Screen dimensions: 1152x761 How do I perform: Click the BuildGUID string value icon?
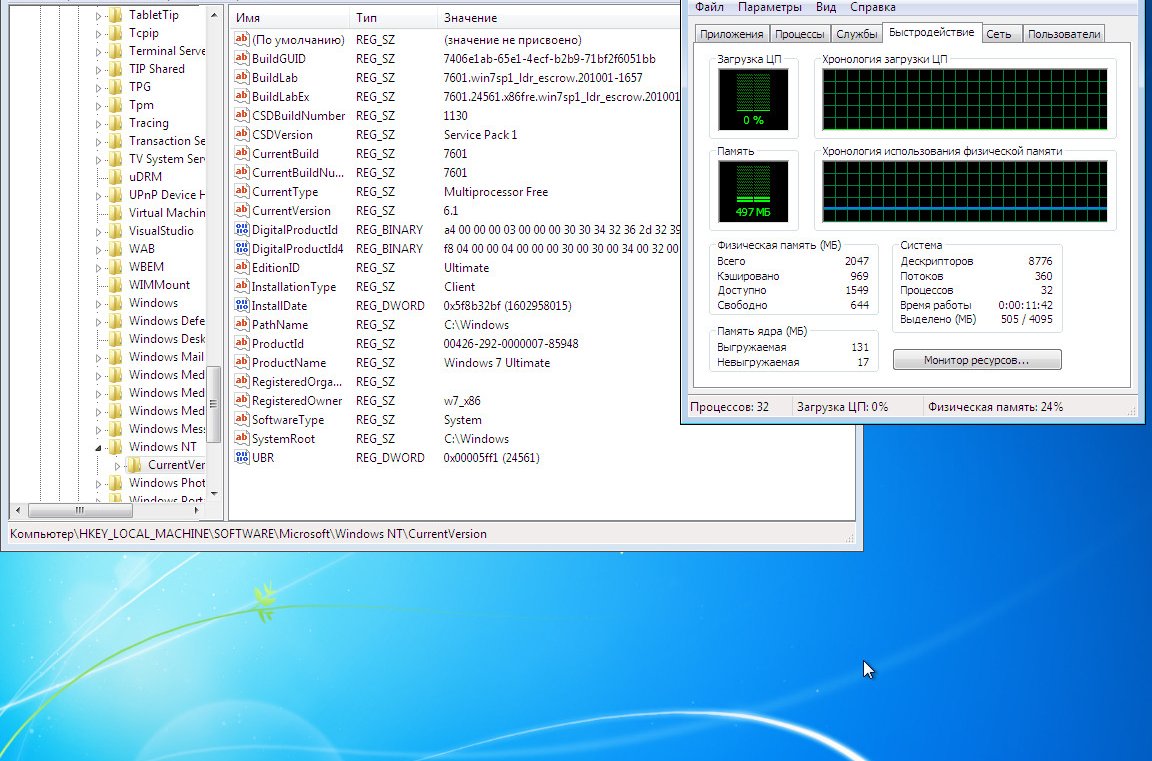[x=242, y=58]
